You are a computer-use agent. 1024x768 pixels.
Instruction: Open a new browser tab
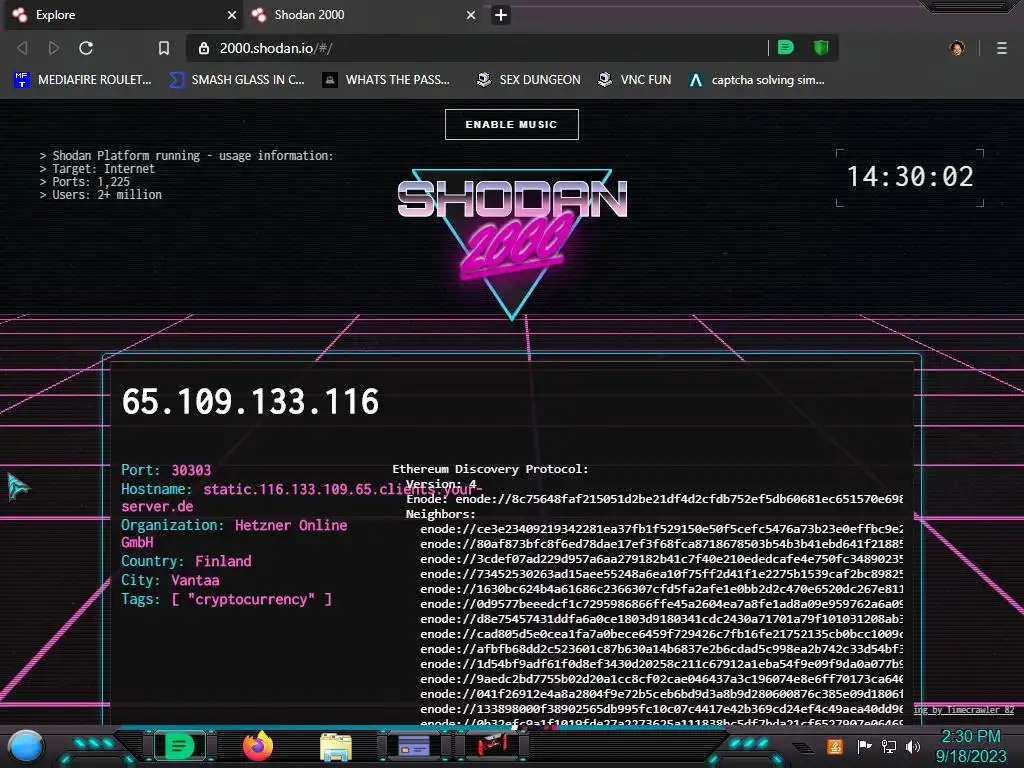(501, 15)
